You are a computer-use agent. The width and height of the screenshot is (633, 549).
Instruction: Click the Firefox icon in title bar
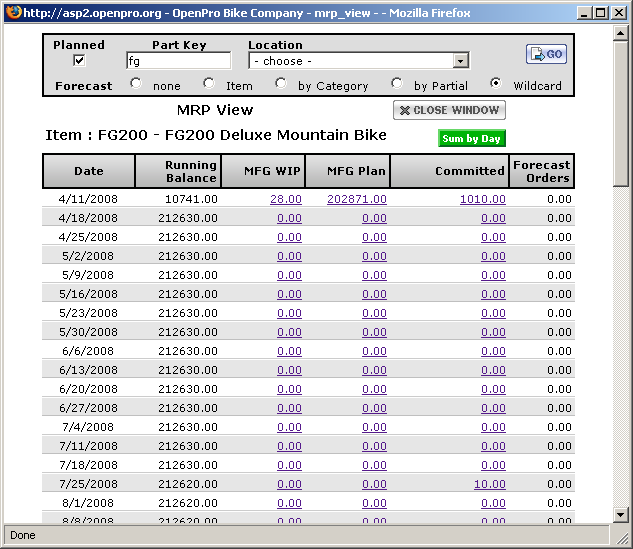[x=11, y=11]
